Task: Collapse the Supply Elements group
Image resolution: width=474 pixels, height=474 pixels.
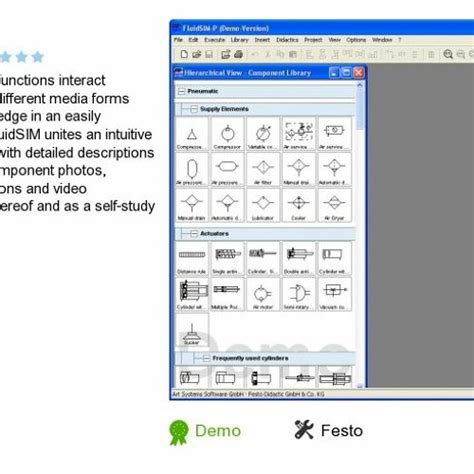Action: [x=194, y=109]
